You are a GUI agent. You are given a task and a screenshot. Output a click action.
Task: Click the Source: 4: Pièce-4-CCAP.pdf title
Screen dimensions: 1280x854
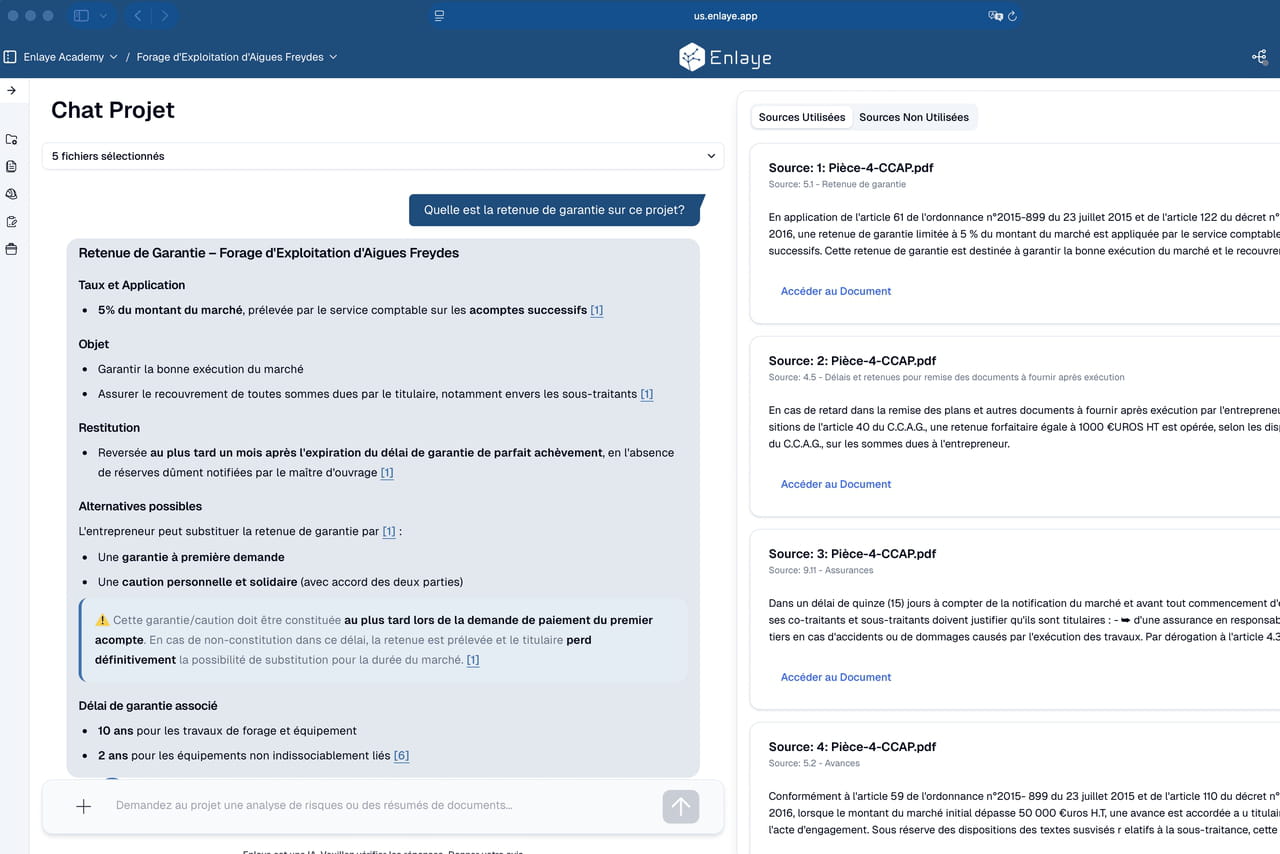tap(852, 747)
